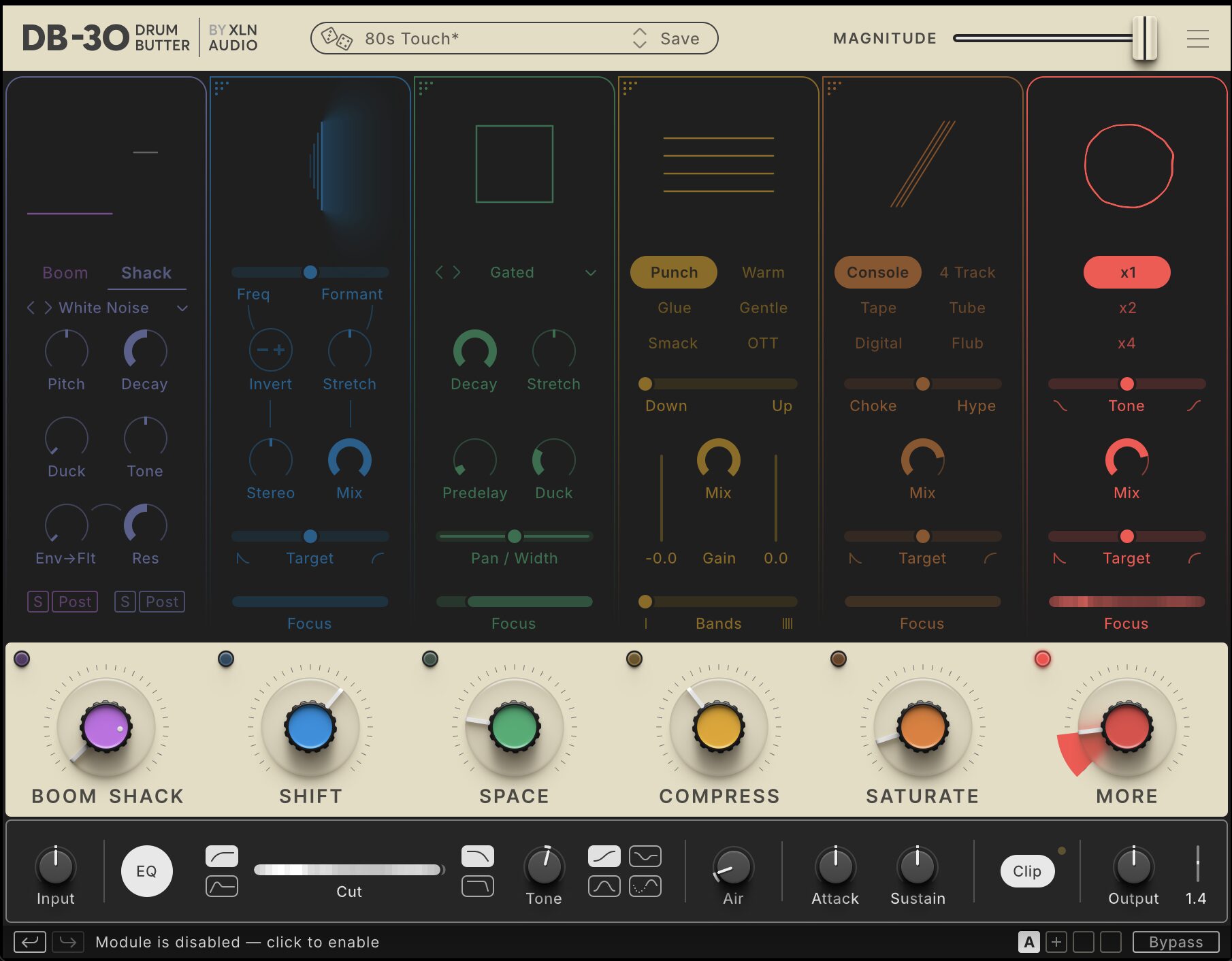The height and width of the screenshot is (961, 1232).
Task: Click the dice randomize preset icon
Action: [x=336, y=39]
